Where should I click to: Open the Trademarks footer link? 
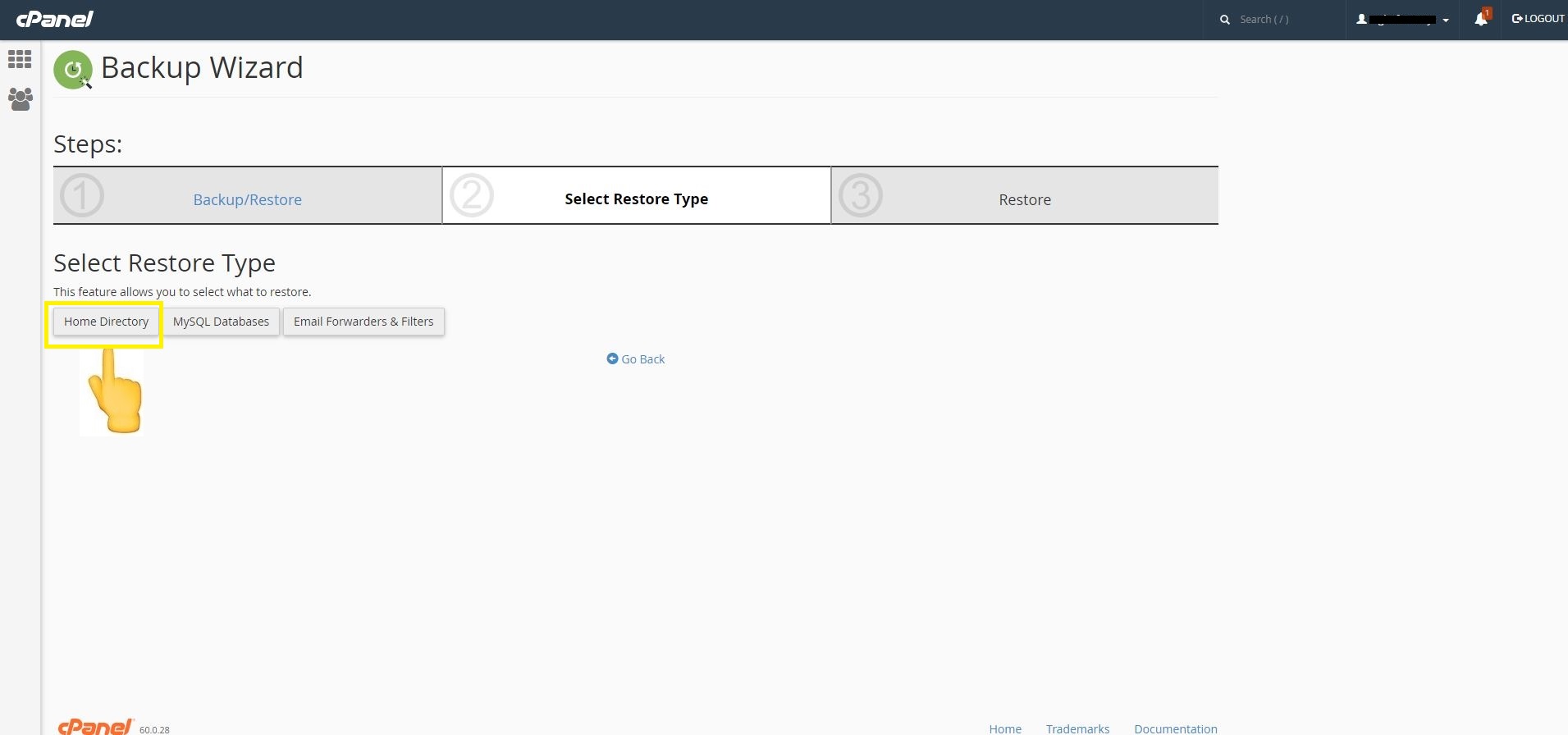pos(1077,728)
